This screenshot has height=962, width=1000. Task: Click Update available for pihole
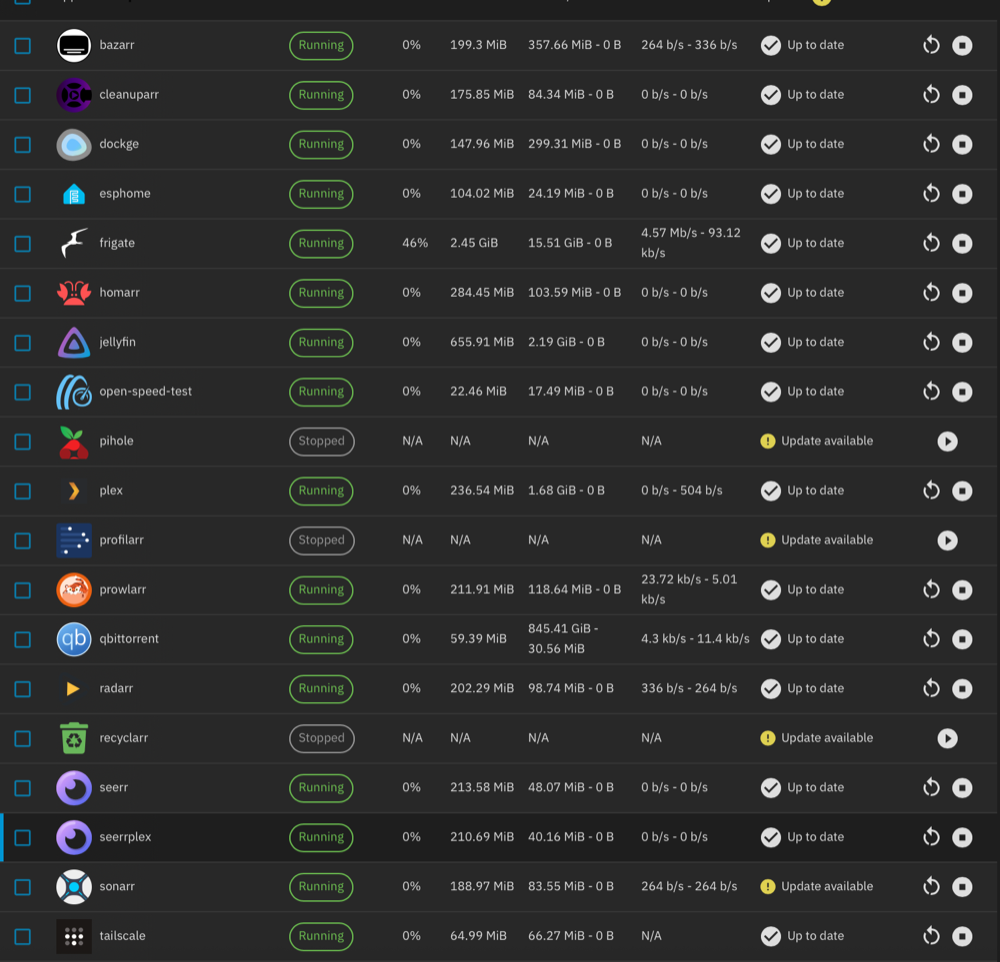click(x=817, y=441)
